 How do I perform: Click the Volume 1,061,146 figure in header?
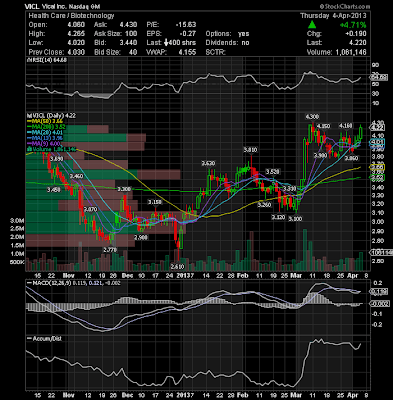(350, 52)
